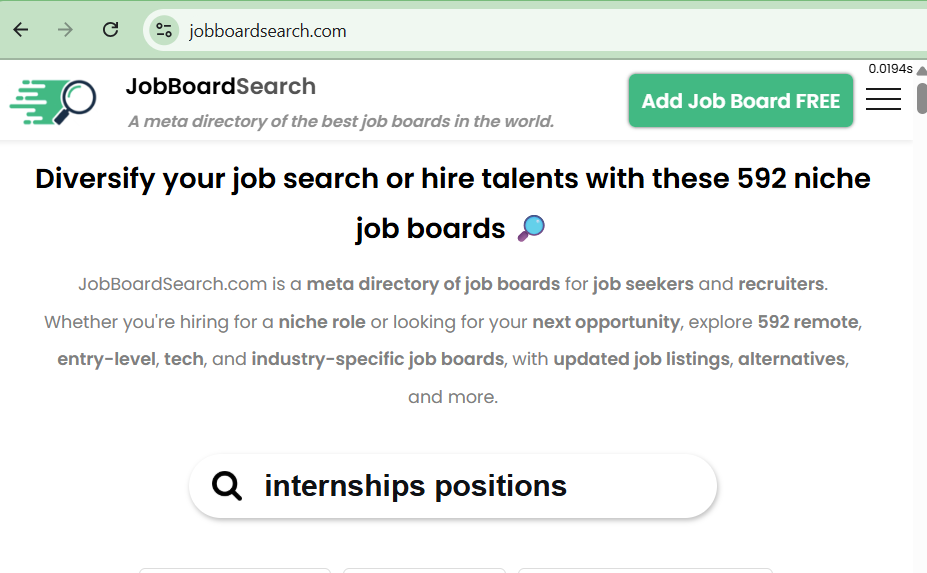Focus the internships positions search field
Viewport: 927px width, 573px height.
470,486
